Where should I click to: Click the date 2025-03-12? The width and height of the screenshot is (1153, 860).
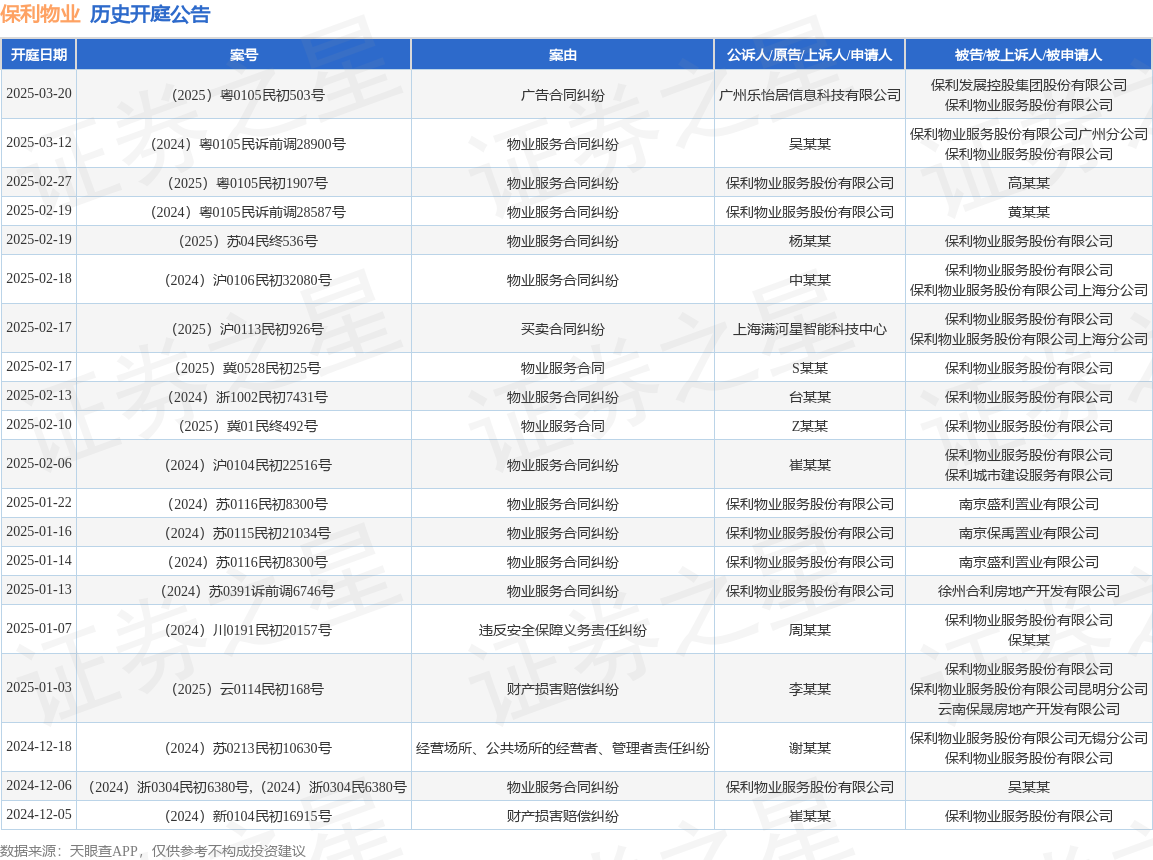coord(39,143)
